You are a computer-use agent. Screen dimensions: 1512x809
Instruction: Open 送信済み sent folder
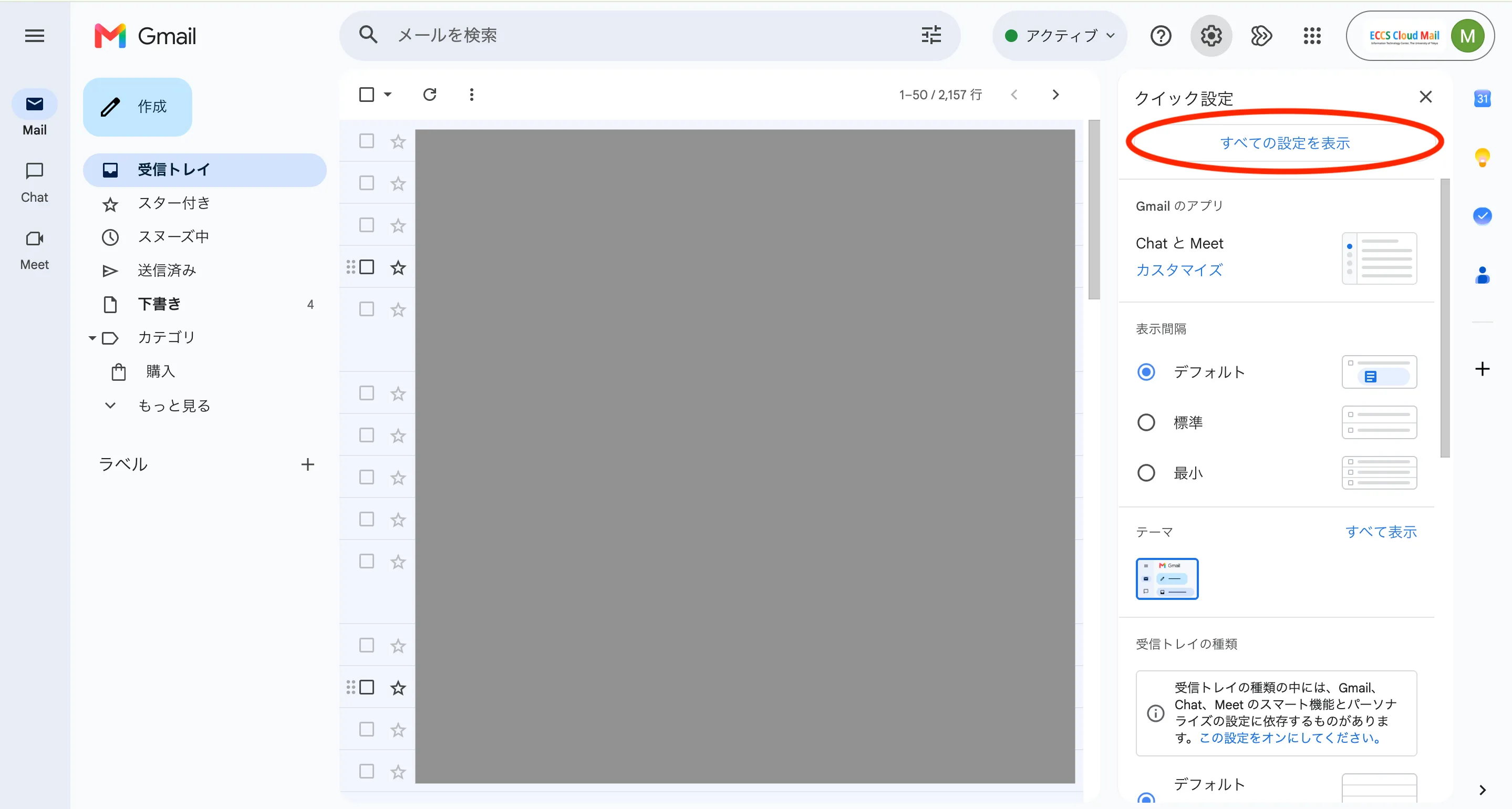click(204, 271)
